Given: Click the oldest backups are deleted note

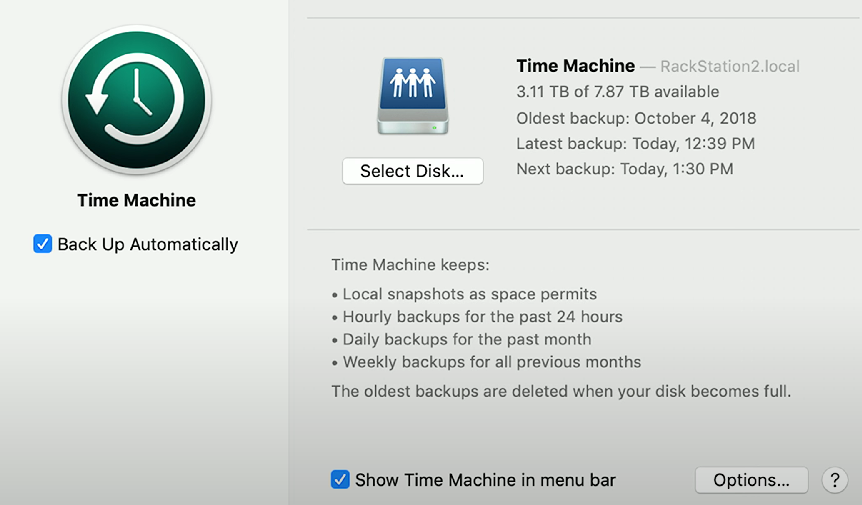Looking at the screenshot, I should (561, 391).
